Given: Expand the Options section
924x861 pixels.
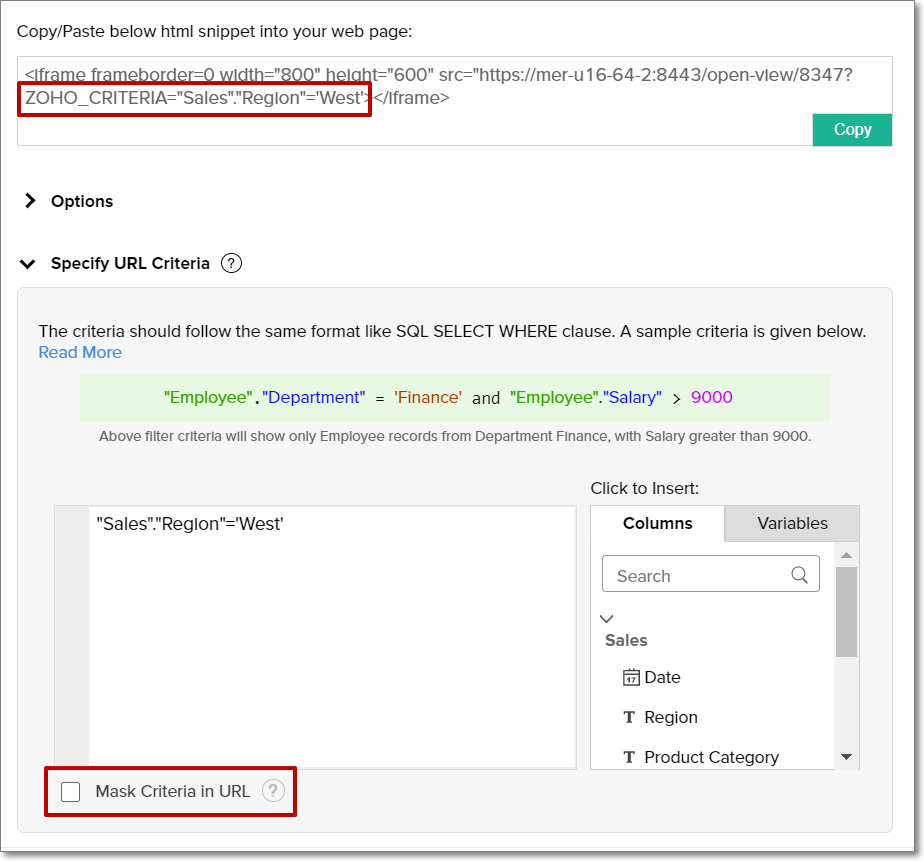Looking at the screenshot, I should tap(30, 201).
